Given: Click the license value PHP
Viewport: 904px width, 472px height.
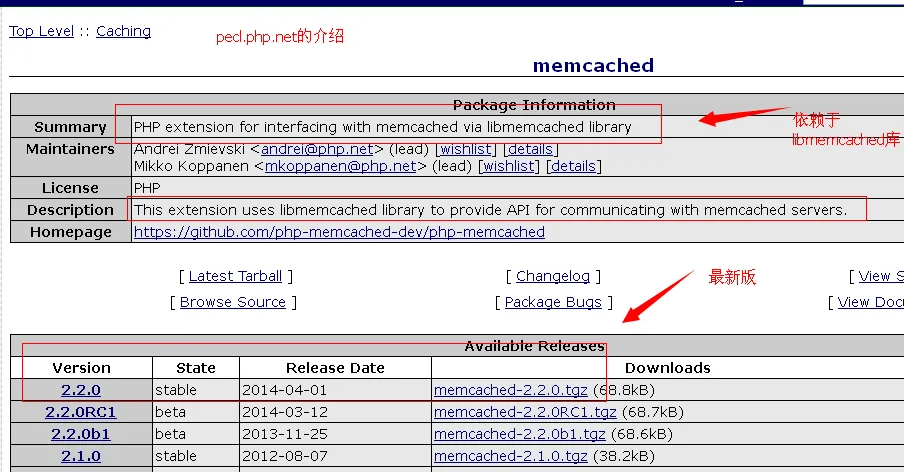Looking at the screenshot, I should click(147, 188).
